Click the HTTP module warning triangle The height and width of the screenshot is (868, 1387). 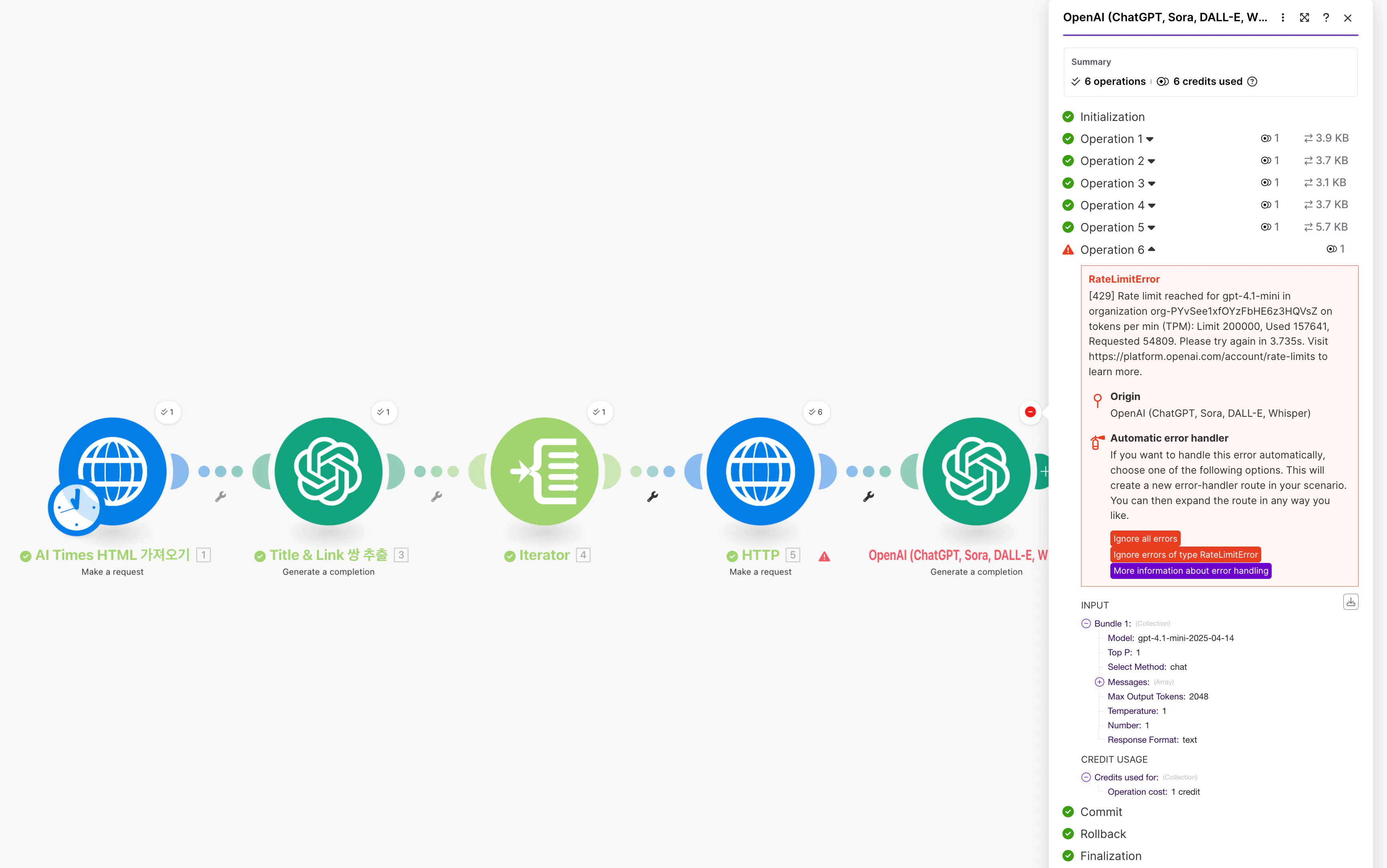pos(824,556)
